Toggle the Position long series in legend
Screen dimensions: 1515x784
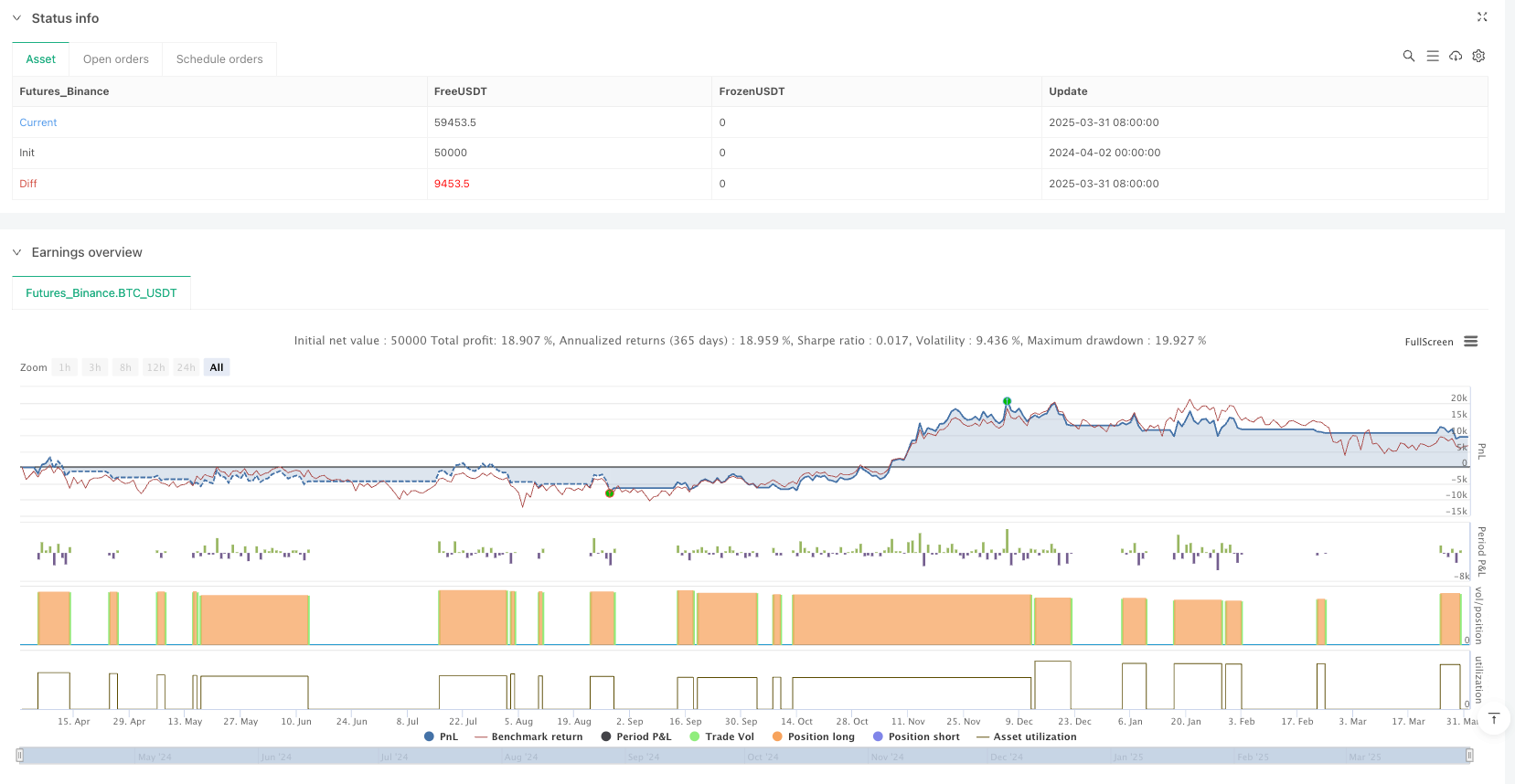pyautogui.click(x=814, y=736)
